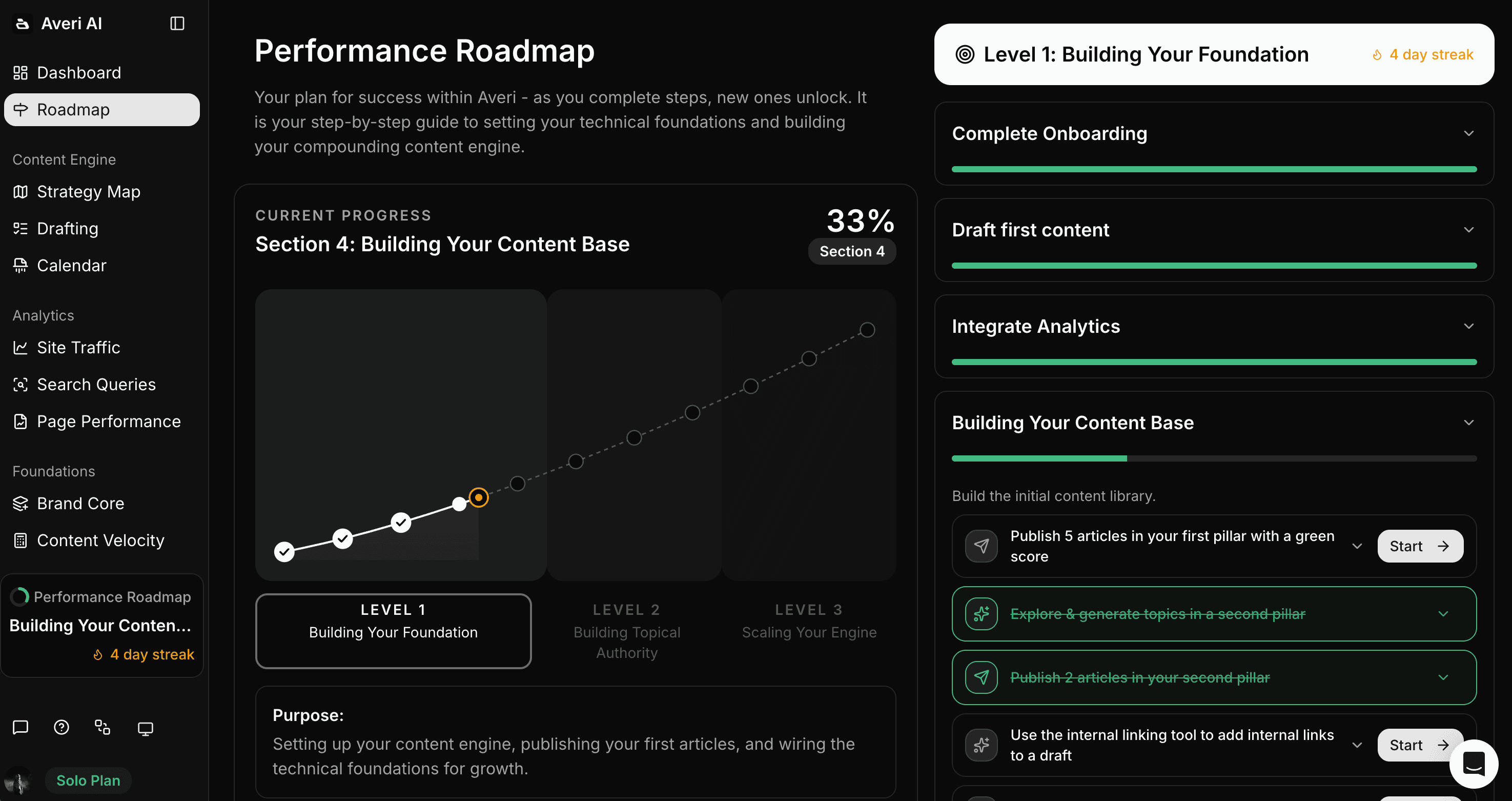Click the first completed checkmark node on chart
Screen dimensions: 1512x801
pos(284,551)
